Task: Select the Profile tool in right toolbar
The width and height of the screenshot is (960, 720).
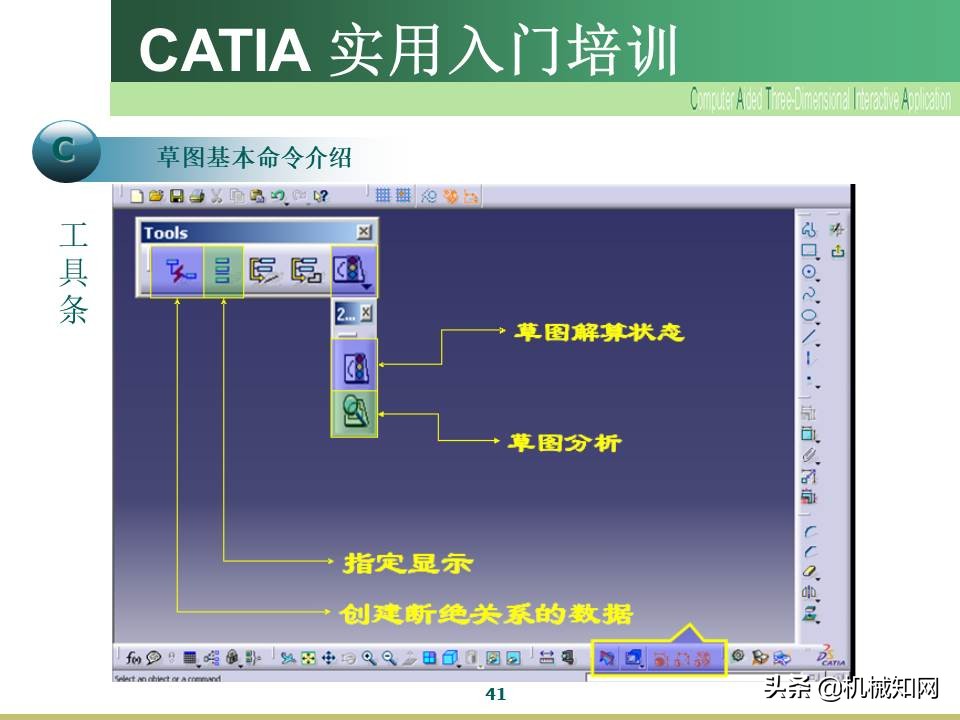Action: 809,230
